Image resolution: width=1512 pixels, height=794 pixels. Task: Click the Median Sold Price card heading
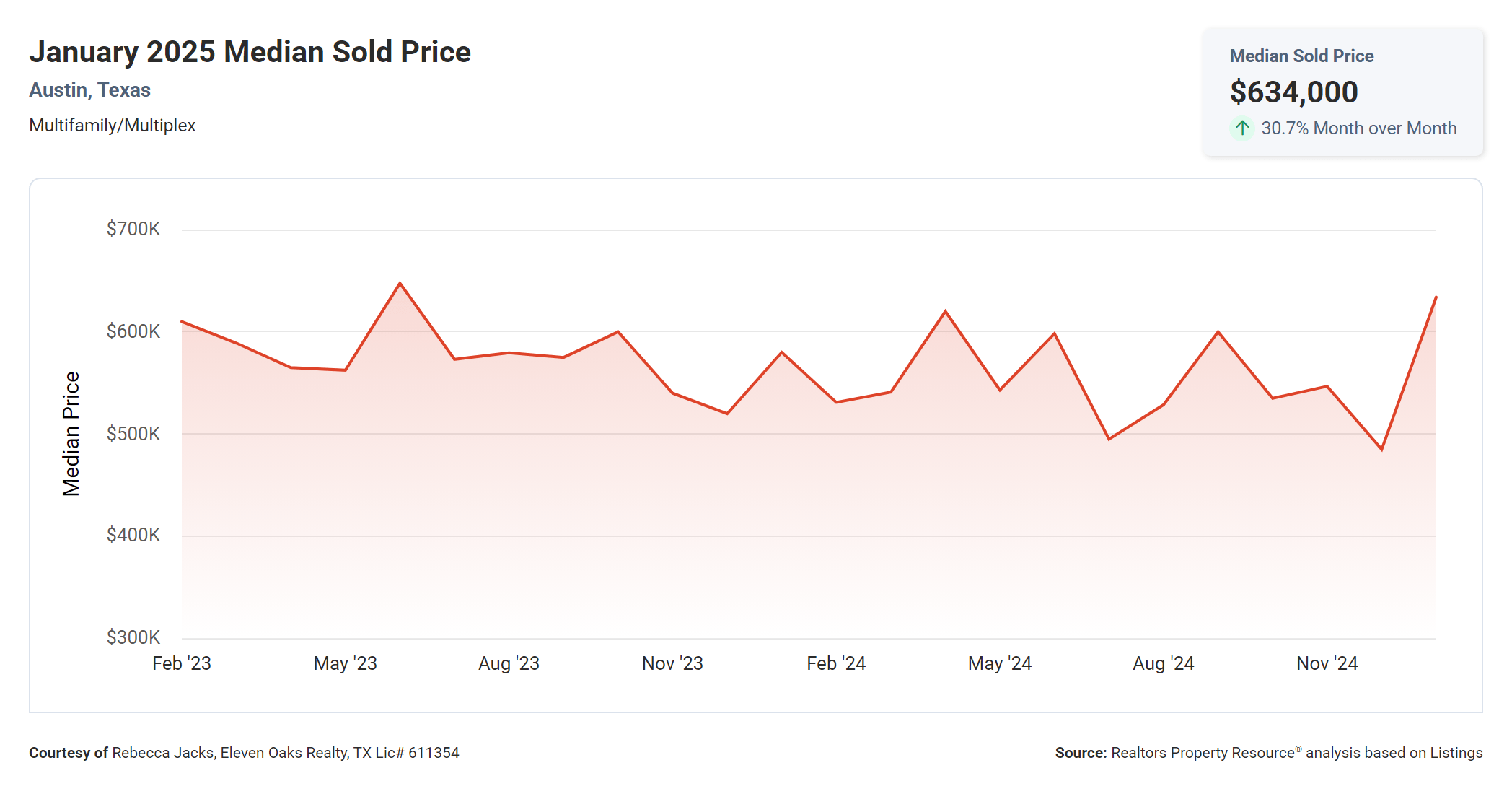[x=1301, y=56]
